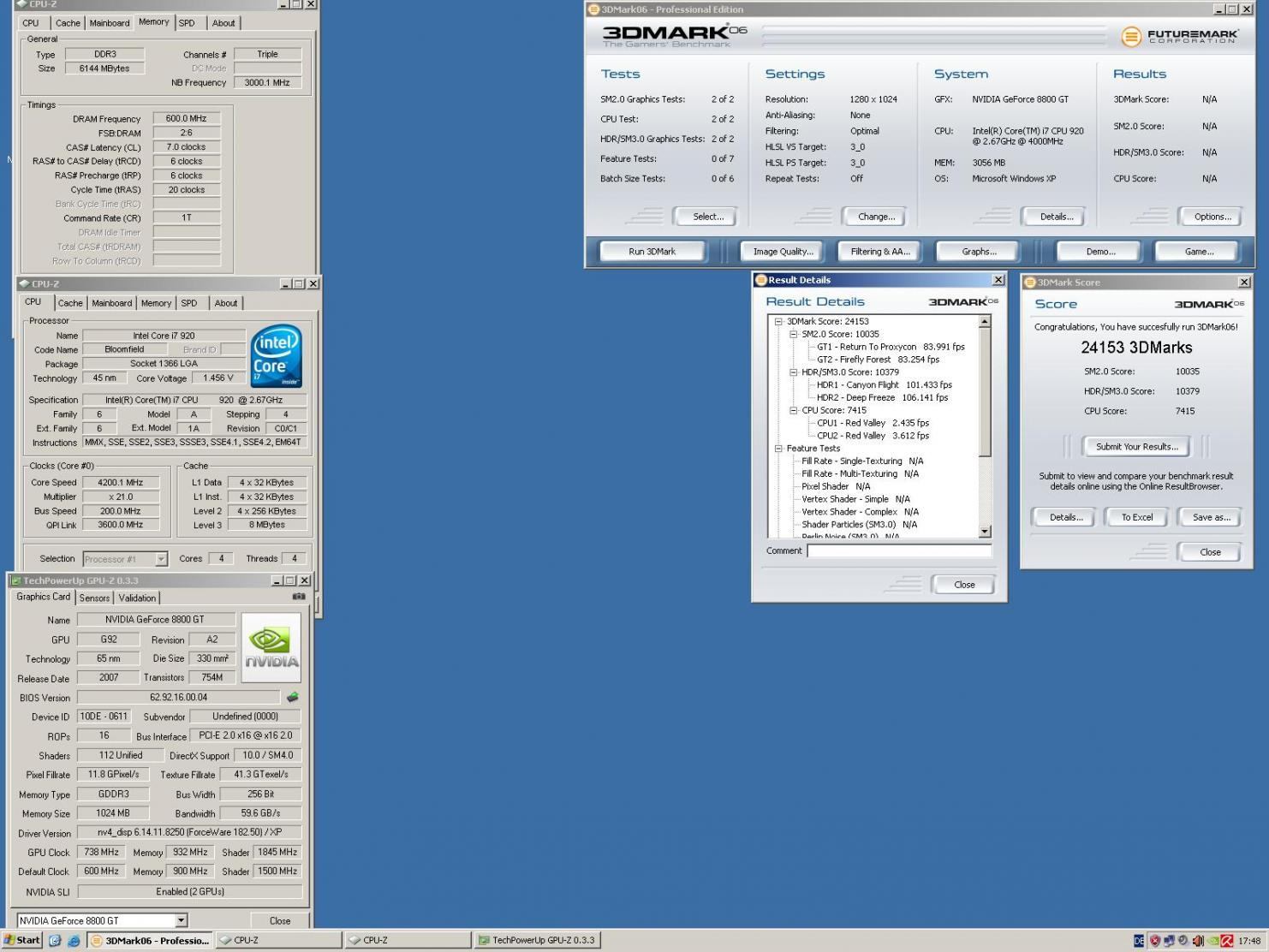
Task: Click the NVIDIA logo in GPU-Z
Action: pyautogui.click(x=271, y=647)
